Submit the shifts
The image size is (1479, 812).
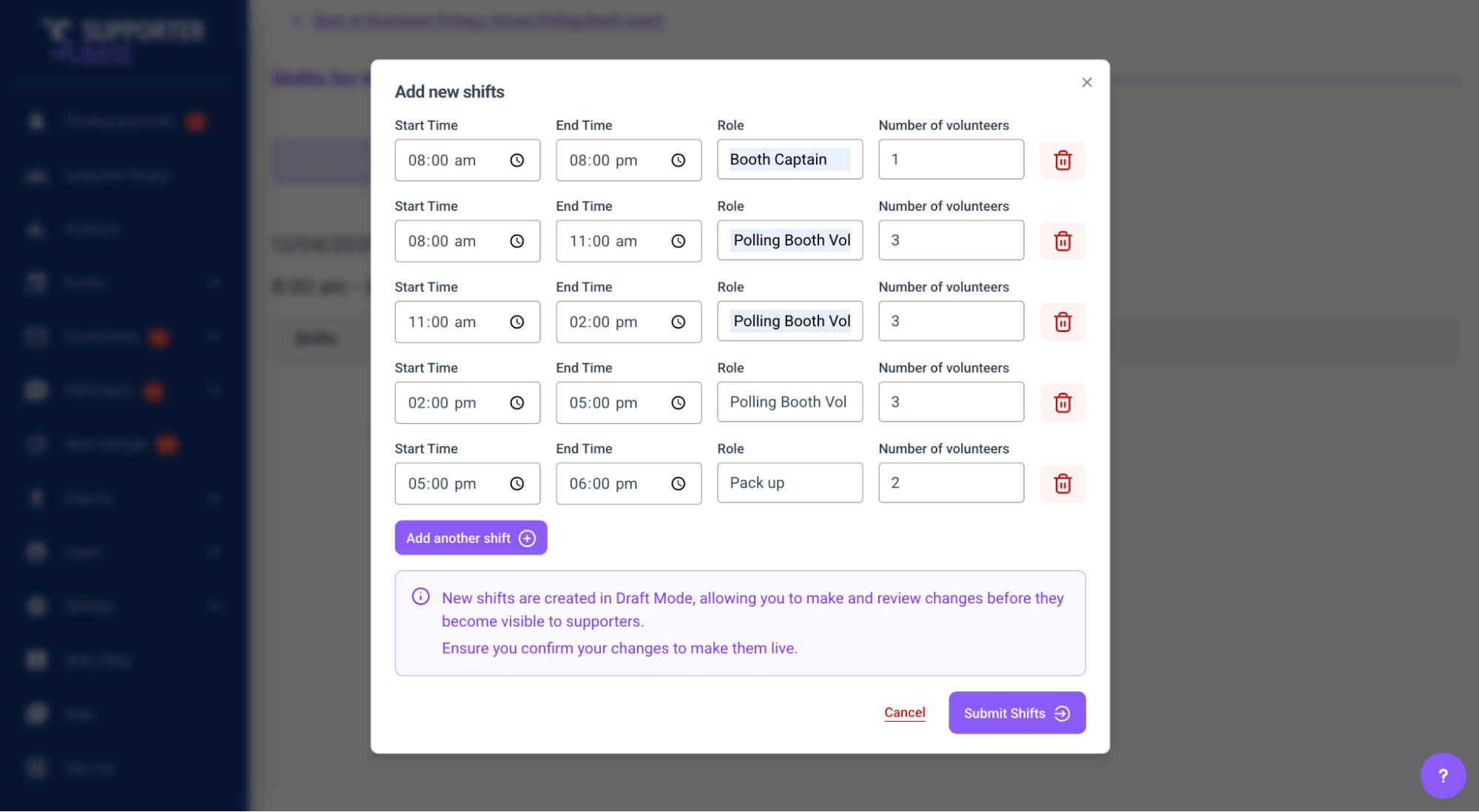coord(1017,713)
